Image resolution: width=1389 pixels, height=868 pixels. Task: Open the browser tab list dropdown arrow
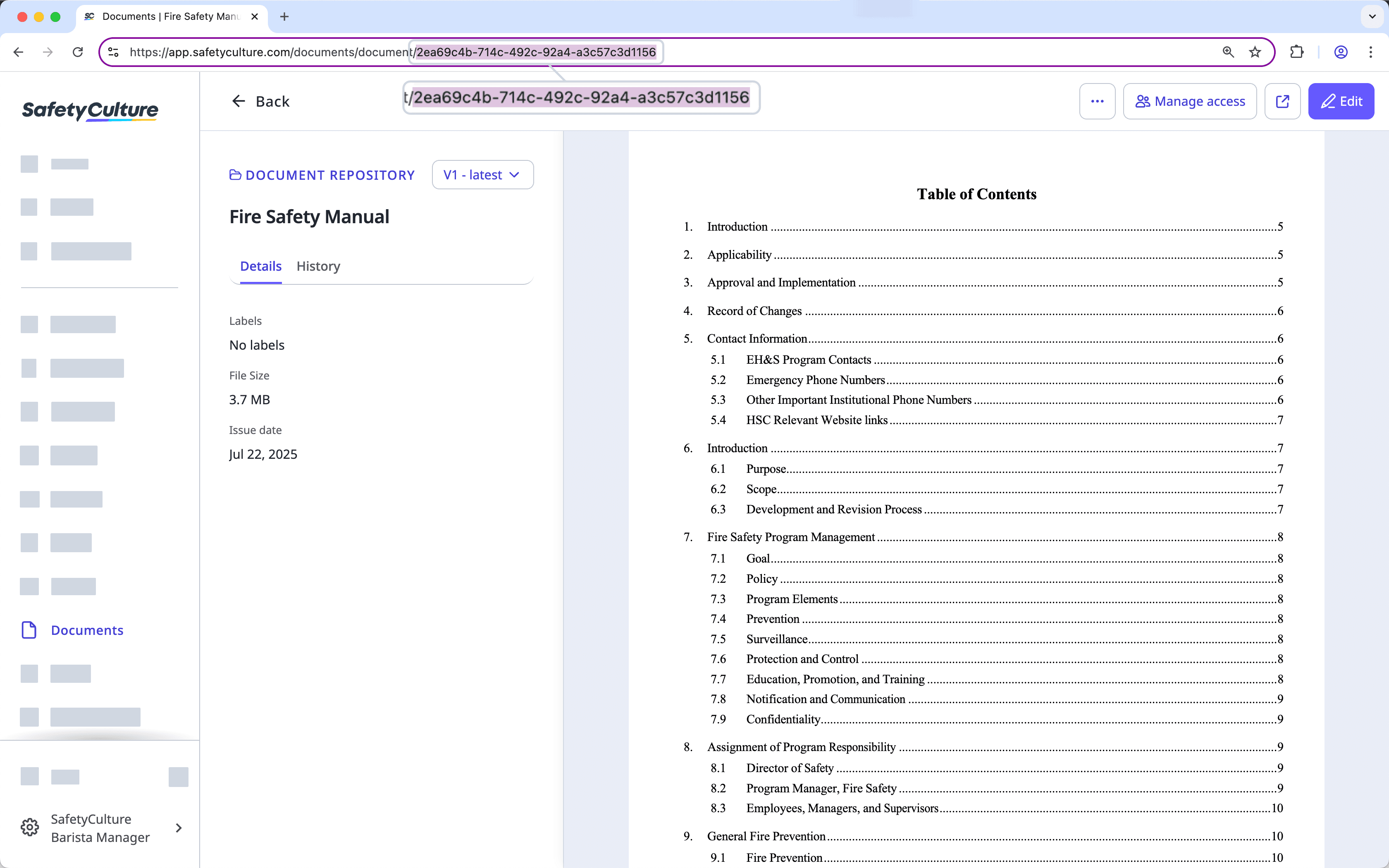1372,17
